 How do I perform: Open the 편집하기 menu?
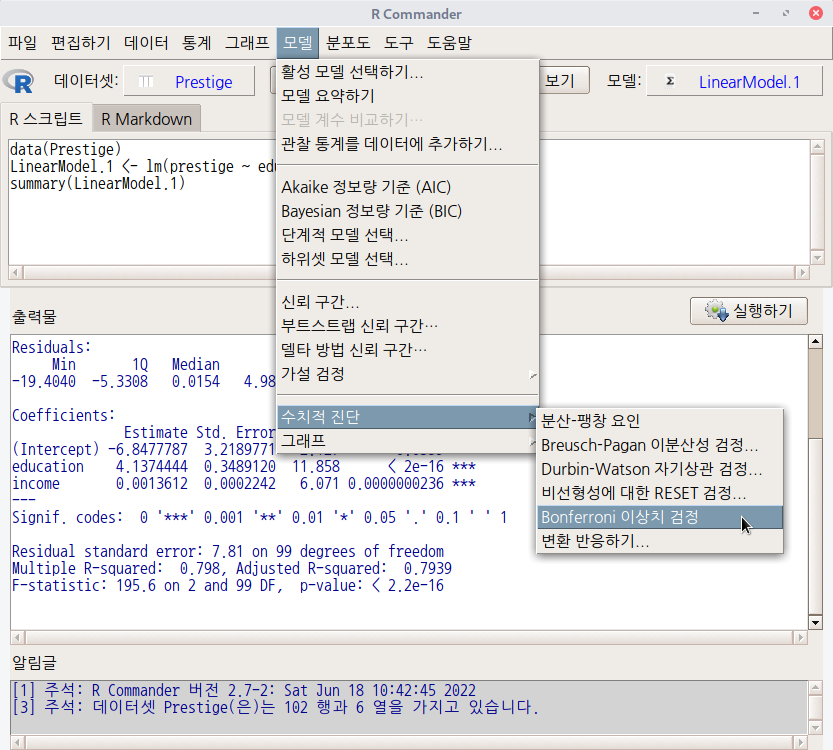coord(80,42)
